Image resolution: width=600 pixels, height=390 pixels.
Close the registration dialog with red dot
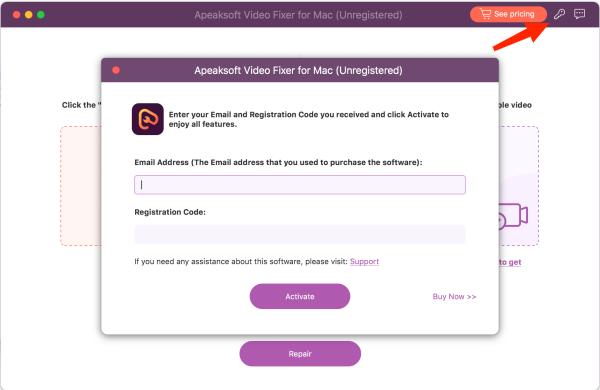(x=116, y=70)
